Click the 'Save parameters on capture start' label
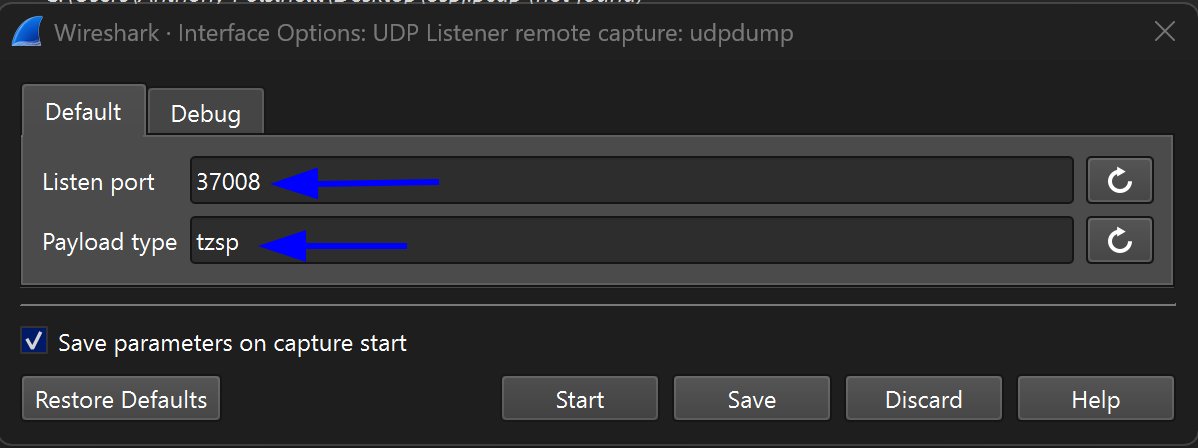Viewport: 1198px width, 448px height. [x=232, y=343]
